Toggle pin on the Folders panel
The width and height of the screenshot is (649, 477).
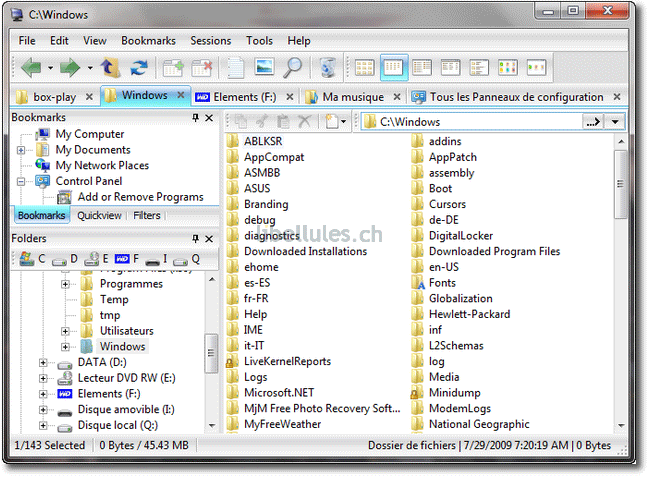196,238
